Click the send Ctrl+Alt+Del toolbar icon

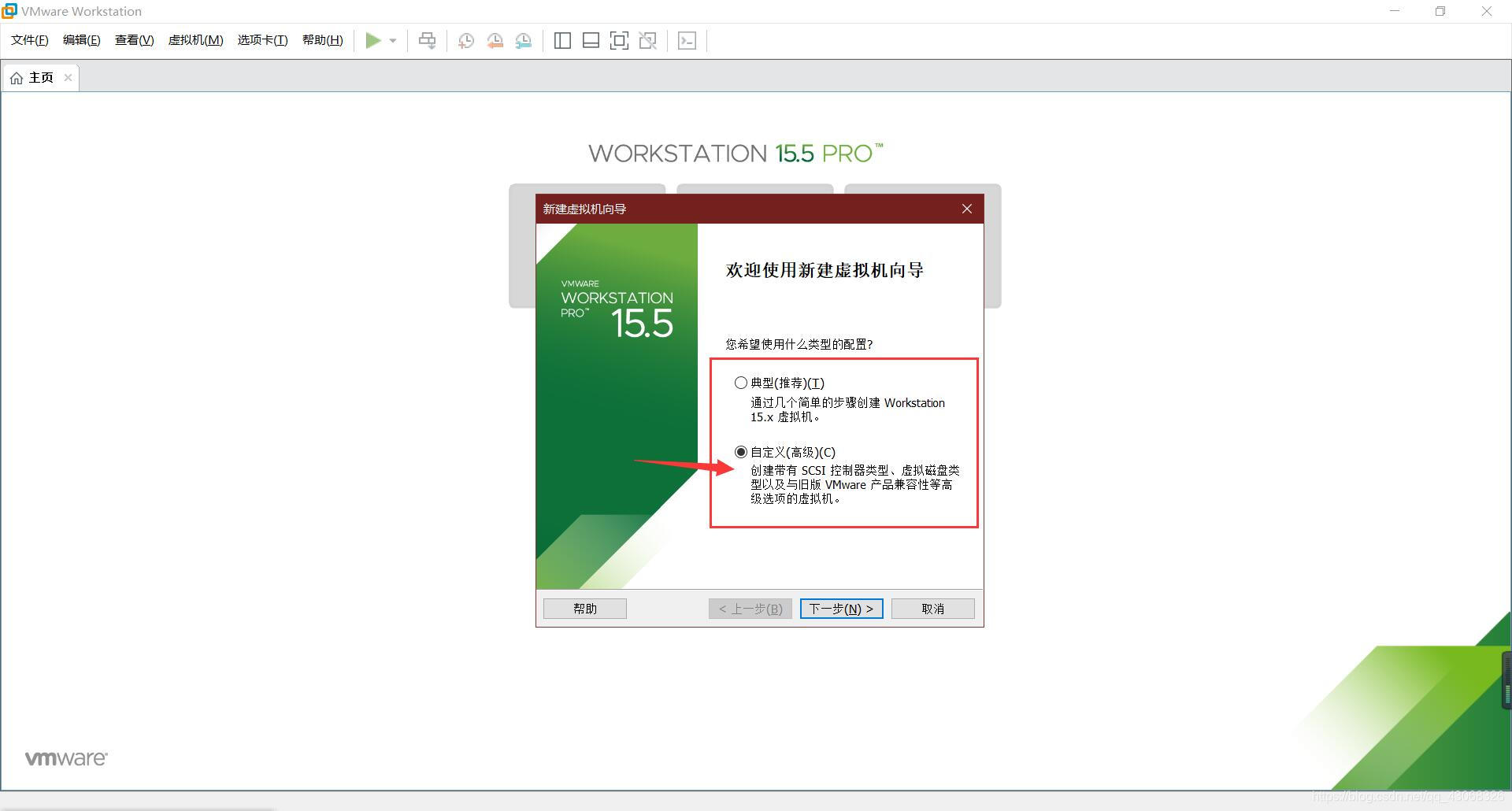[x=427, y=40]
